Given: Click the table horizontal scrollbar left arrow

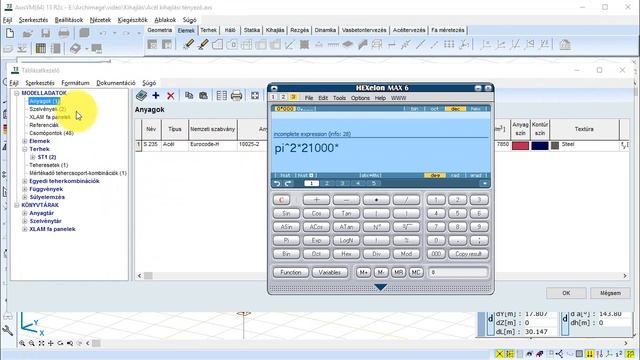Looking at the screenshot, I should point(140,276).
